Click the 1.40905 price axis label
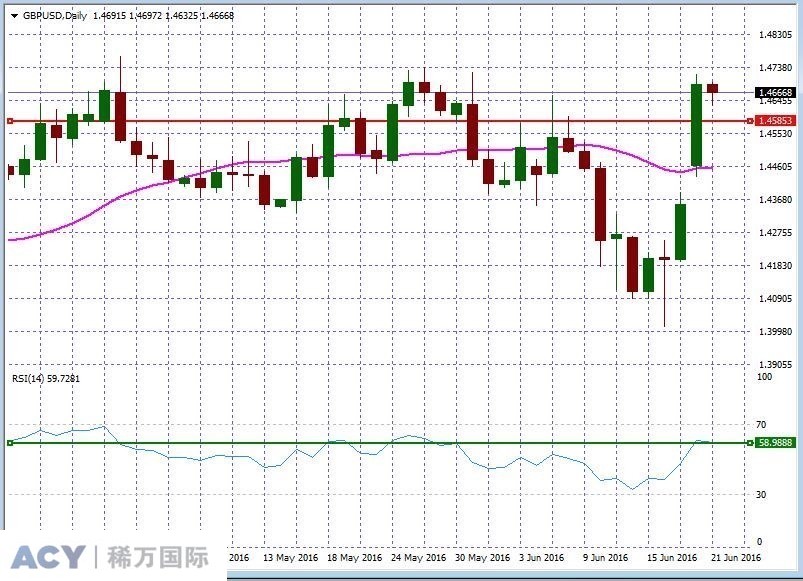The height and width of the screenshot is (581, 803). [775, 298]
